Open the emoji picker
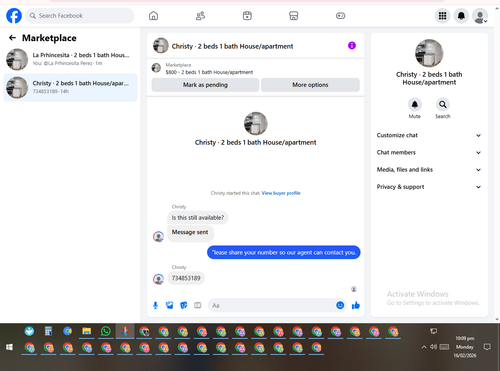 click(x=340, y=305)
